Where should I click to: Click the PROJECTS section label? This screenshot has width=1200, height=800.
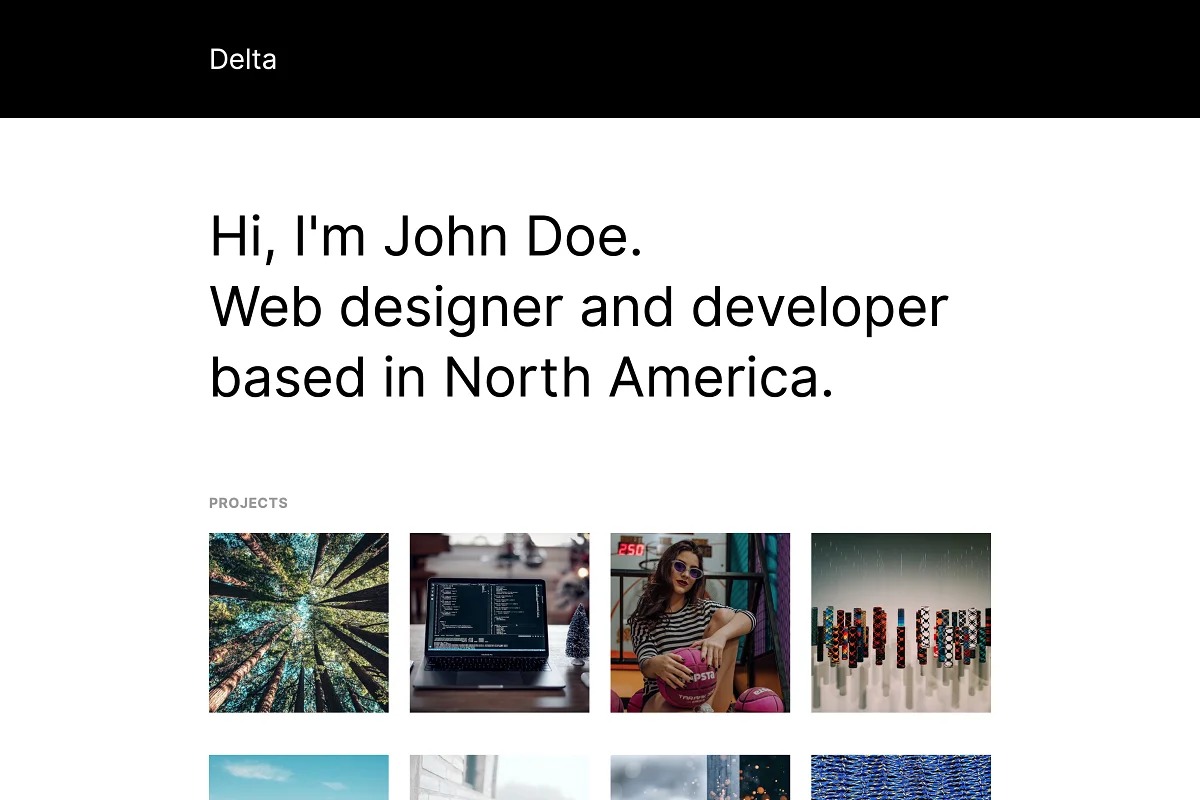[248, 503]
